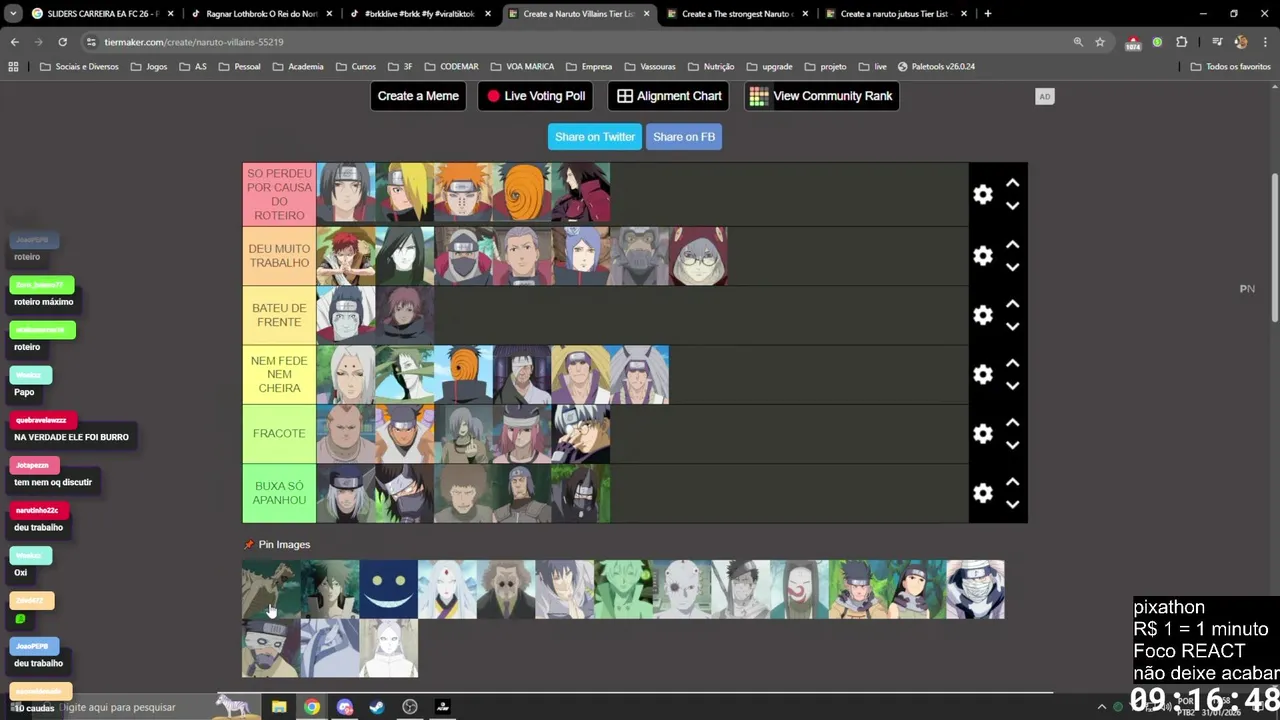
Task: Open Steam from the taskbar
Action: tap(377, 707)
